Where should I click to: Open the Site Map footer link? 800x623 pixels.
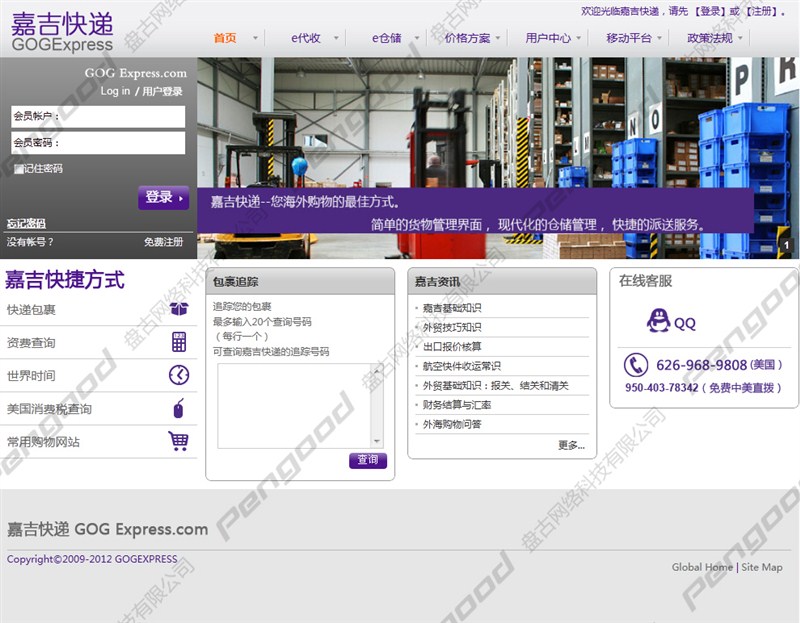762,567
